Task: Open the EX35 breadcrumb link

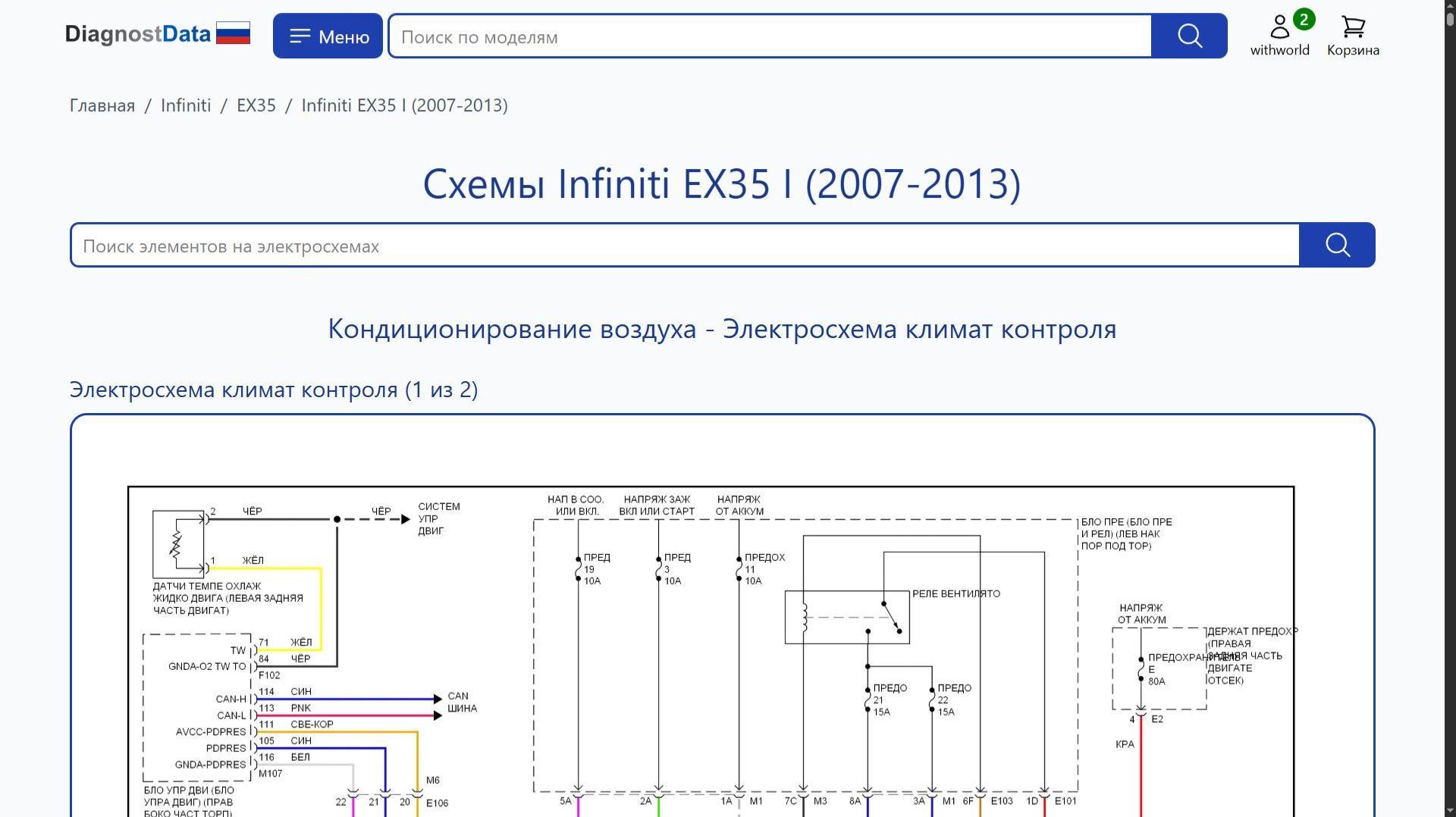Action: 256,105
